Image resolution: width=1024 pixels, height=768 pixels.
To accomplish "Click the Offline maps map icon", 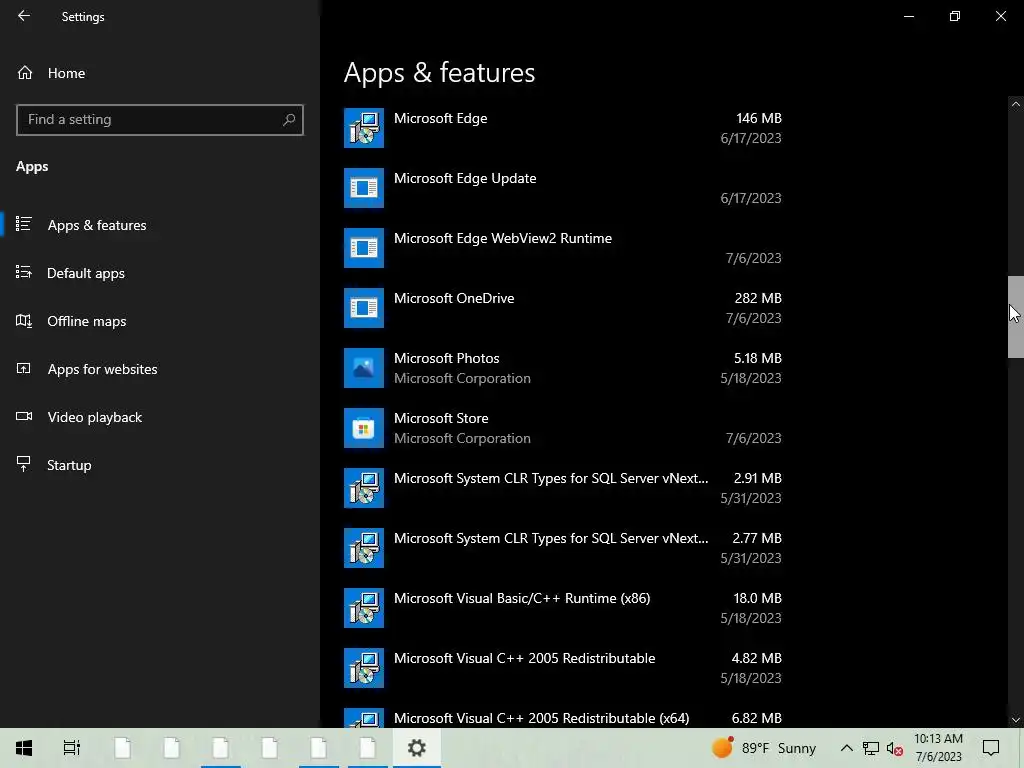I will 24,321.
